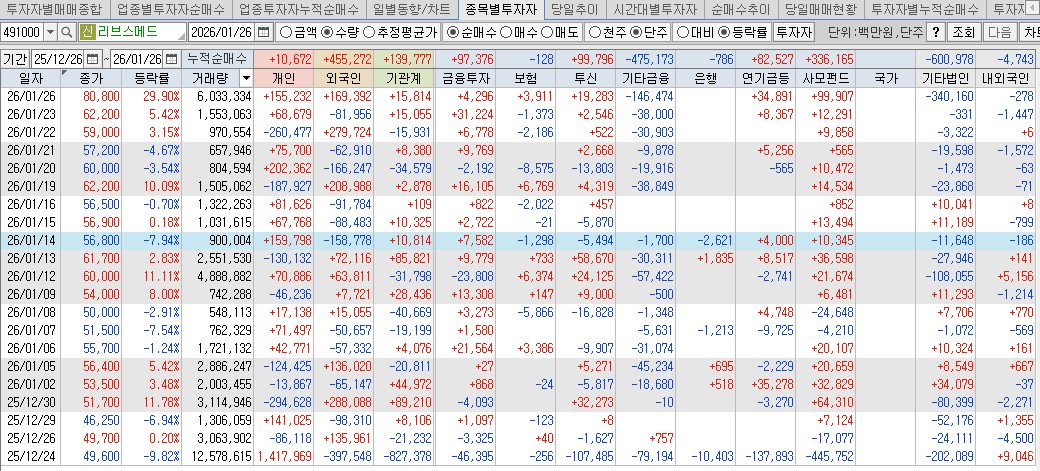Click the 개인 column header
The height and width of the screenshot is (471, 1040).
(283, 78)
